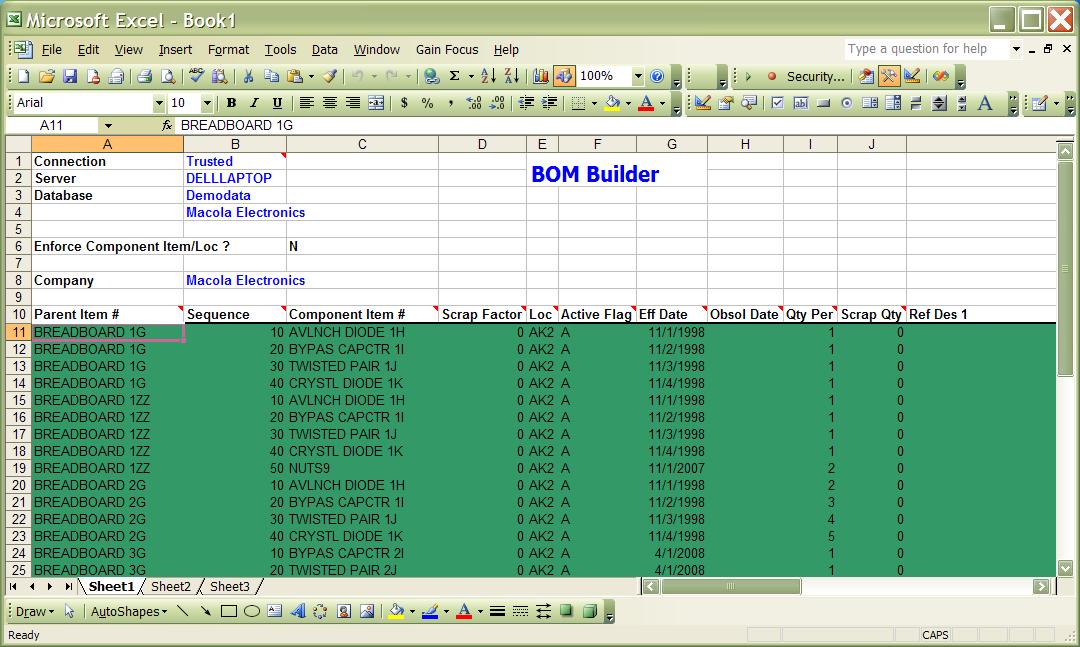Image resolution: width=1080 pixels, height=647 pixels.
Task: Add an Option Button control
Action: pos(847,103)
